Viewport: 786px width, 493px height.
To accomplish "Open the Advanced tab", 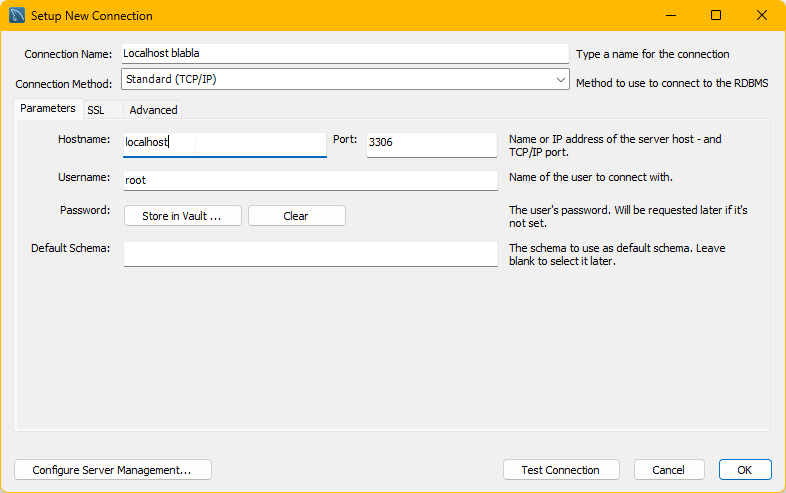I will (x=153, y=110).
